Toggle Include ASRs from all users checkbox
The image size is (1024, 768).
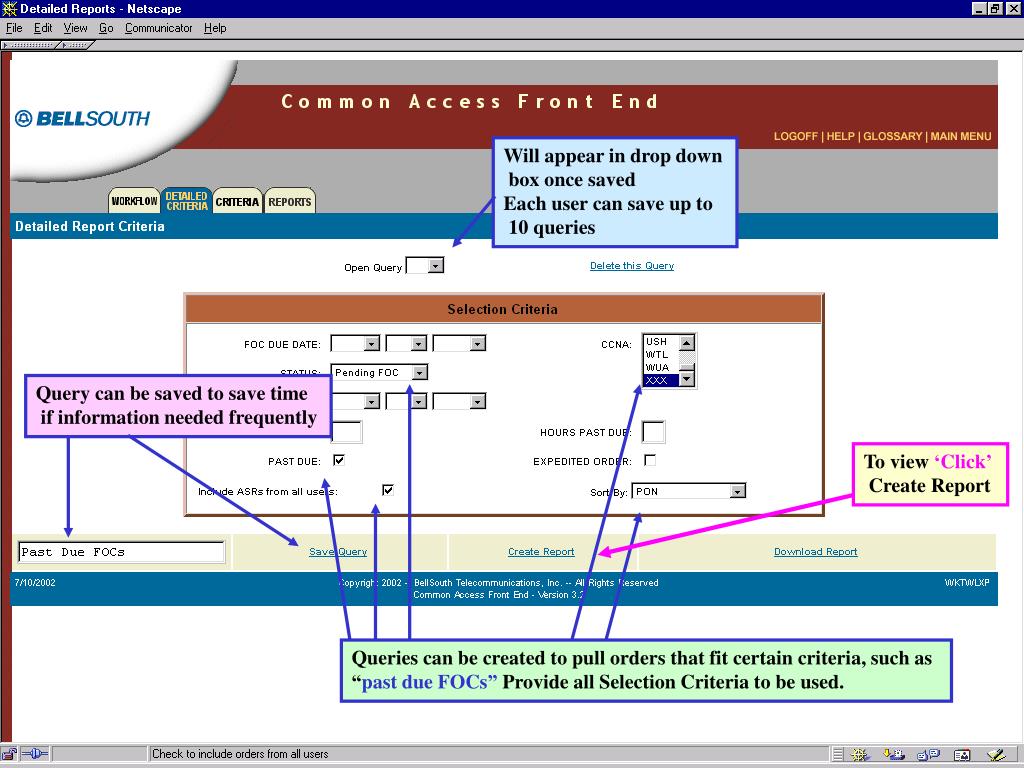388,490
